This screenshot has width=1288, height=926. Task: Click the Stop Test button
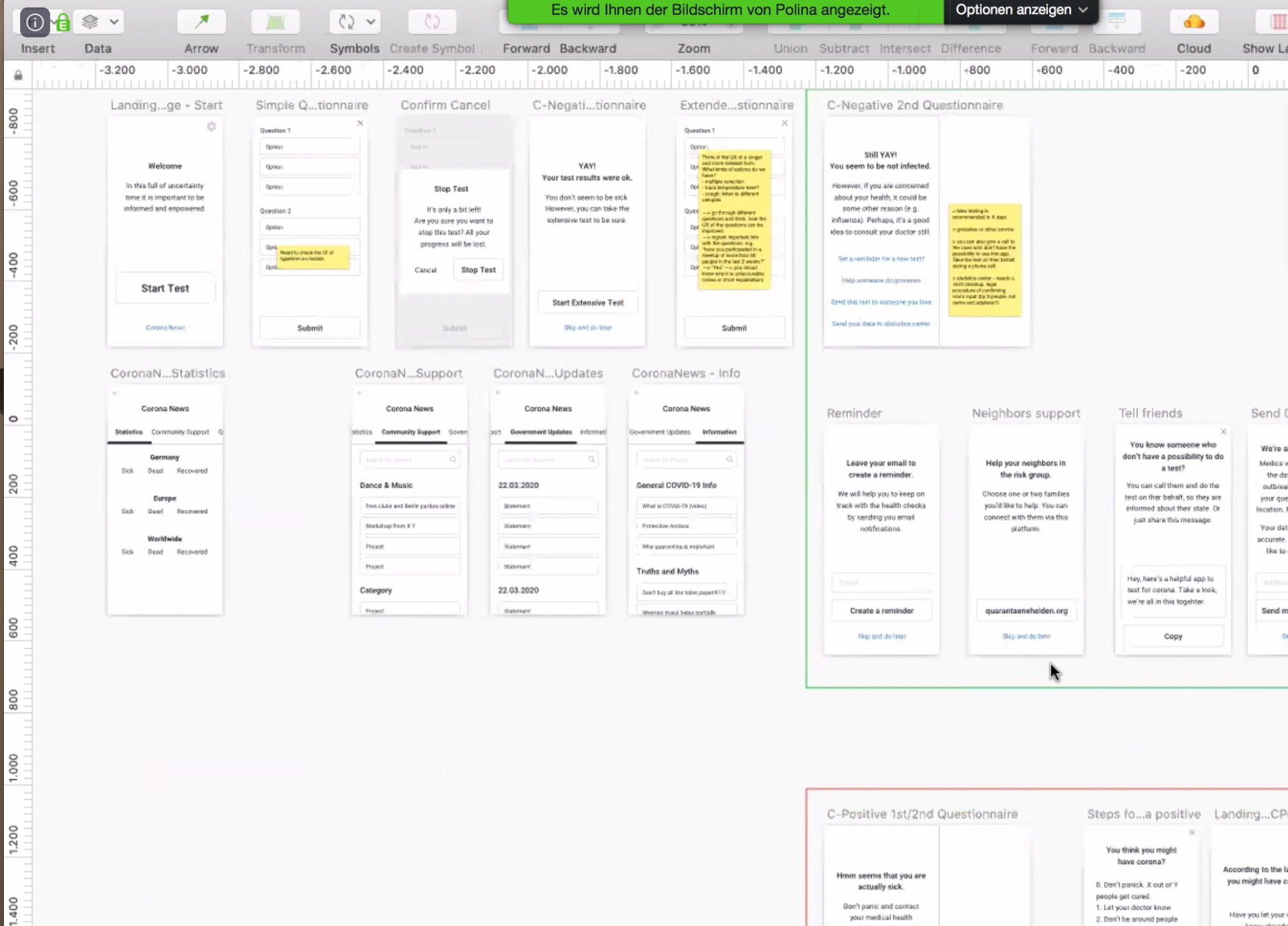coord(478,270)
